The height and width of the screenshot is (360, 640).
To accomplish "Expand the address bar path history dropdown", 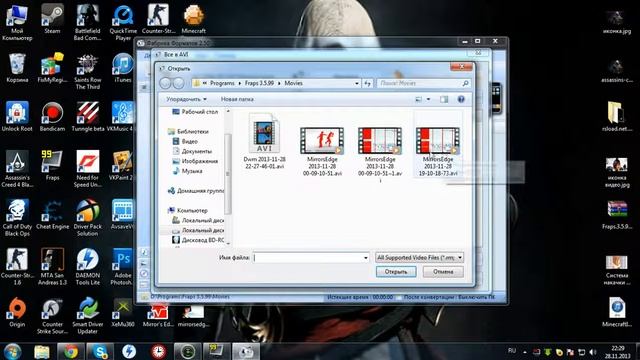I will tap(357, 83).
